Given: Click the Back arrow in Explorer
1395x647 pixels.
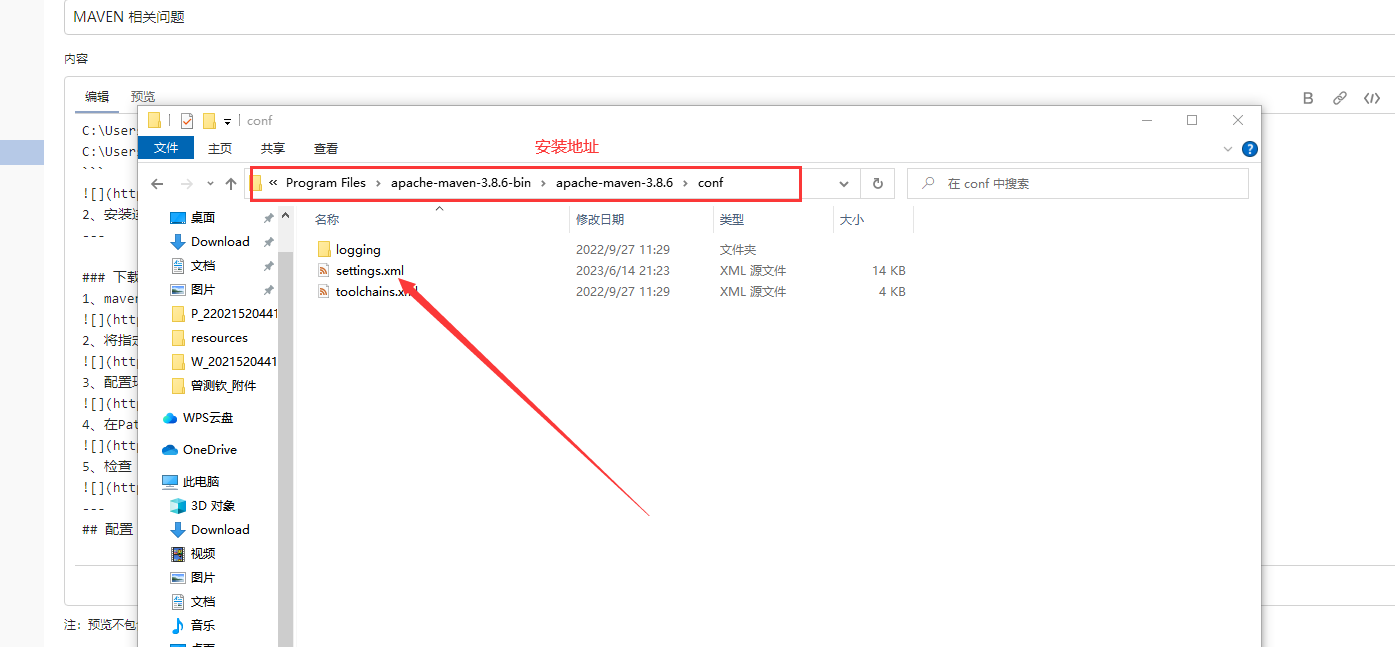Looking at the screenshot, I should pos(157,184).
